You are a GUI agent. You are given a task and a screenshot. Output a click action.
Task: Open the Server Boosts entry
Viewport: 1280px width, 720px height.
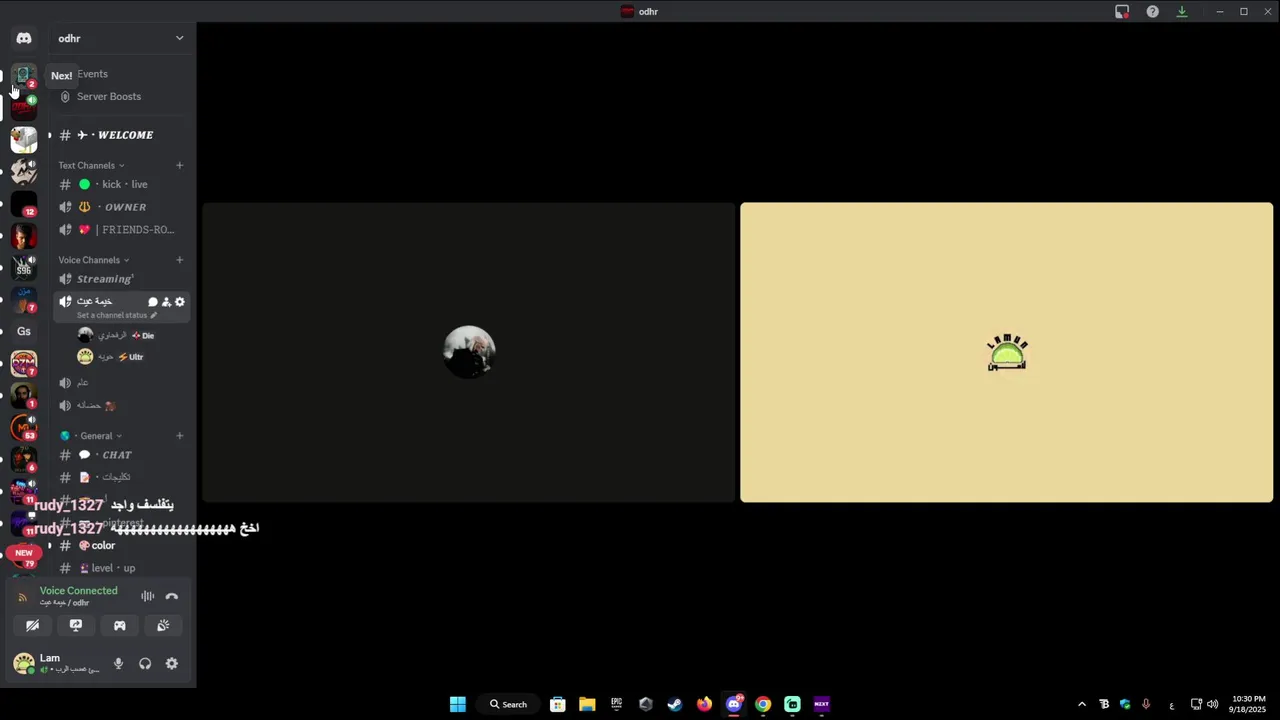(120, 97)
